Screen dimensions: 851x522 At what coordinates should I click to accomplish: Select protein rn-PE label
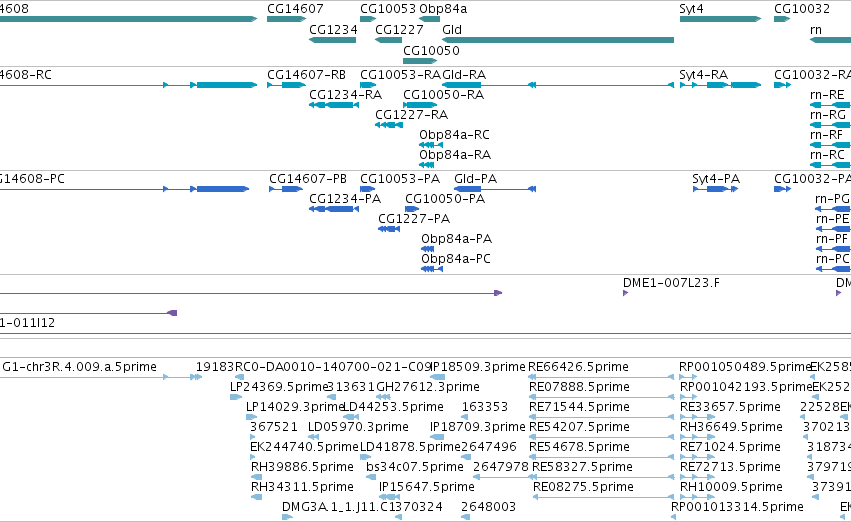pyautogui.click(x=832, y=219)
